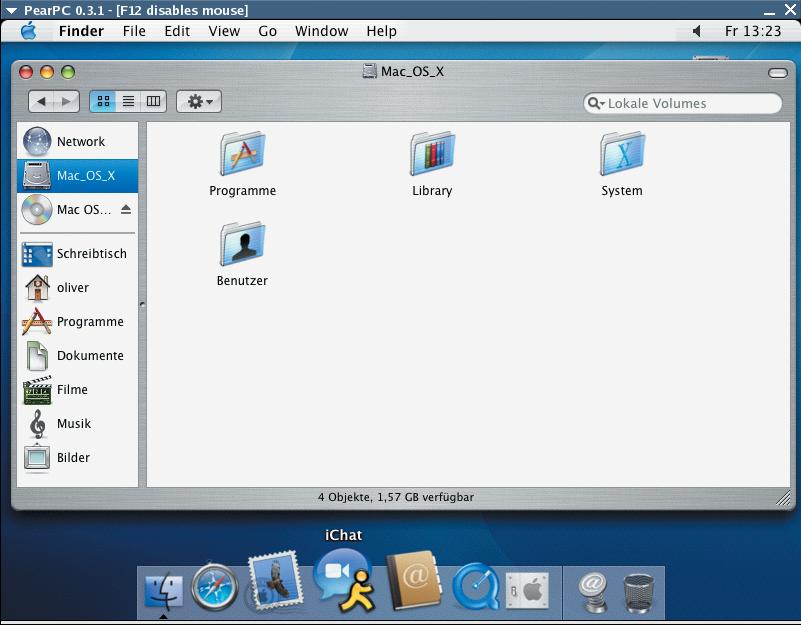Switch to list view
The image size is (801, 625).
(128, 101)
